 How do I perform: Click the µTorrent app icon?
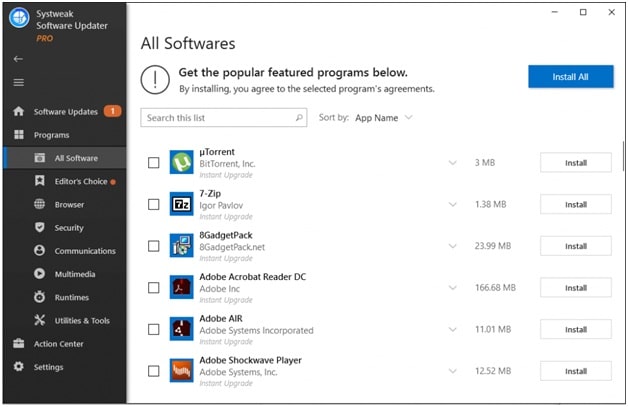pyautogui.click(x=181, y=163)
